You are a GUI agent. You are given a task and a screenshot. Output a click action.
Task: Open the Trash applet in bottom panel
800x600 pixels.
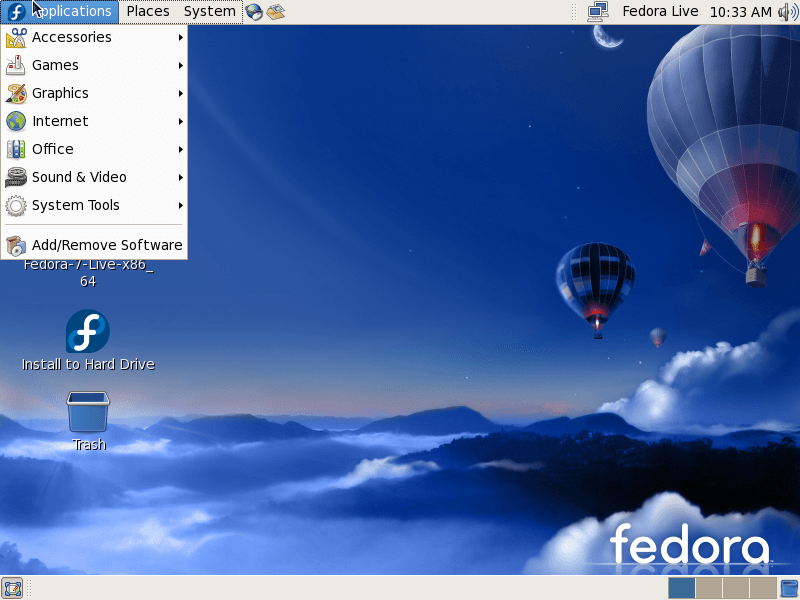(789, 588)
